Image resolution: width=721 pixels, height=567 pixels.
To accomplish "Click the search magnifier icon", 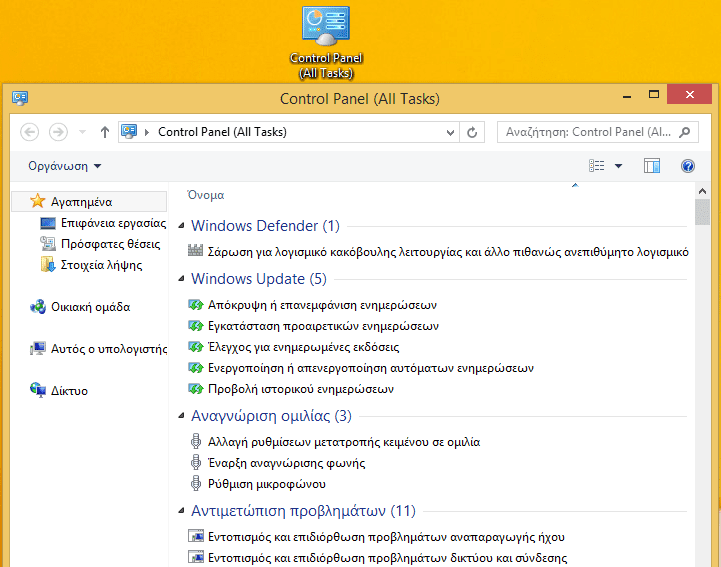I will point(685,132).
